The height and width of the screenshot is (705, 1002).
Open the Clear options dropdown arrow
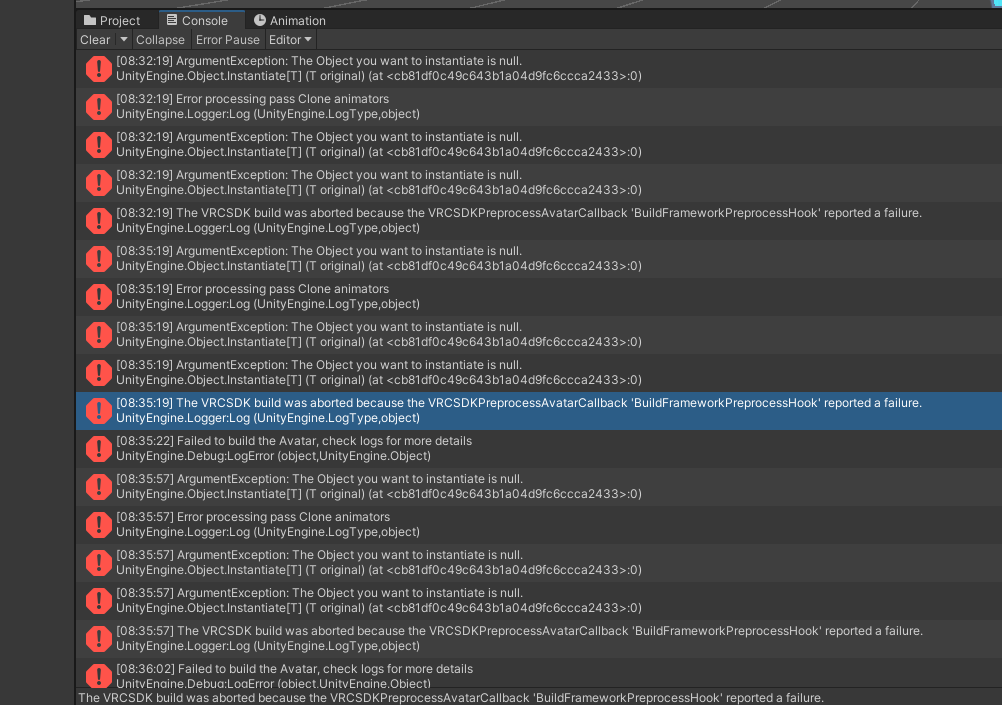pyautogui.click(x=124, y=40)
